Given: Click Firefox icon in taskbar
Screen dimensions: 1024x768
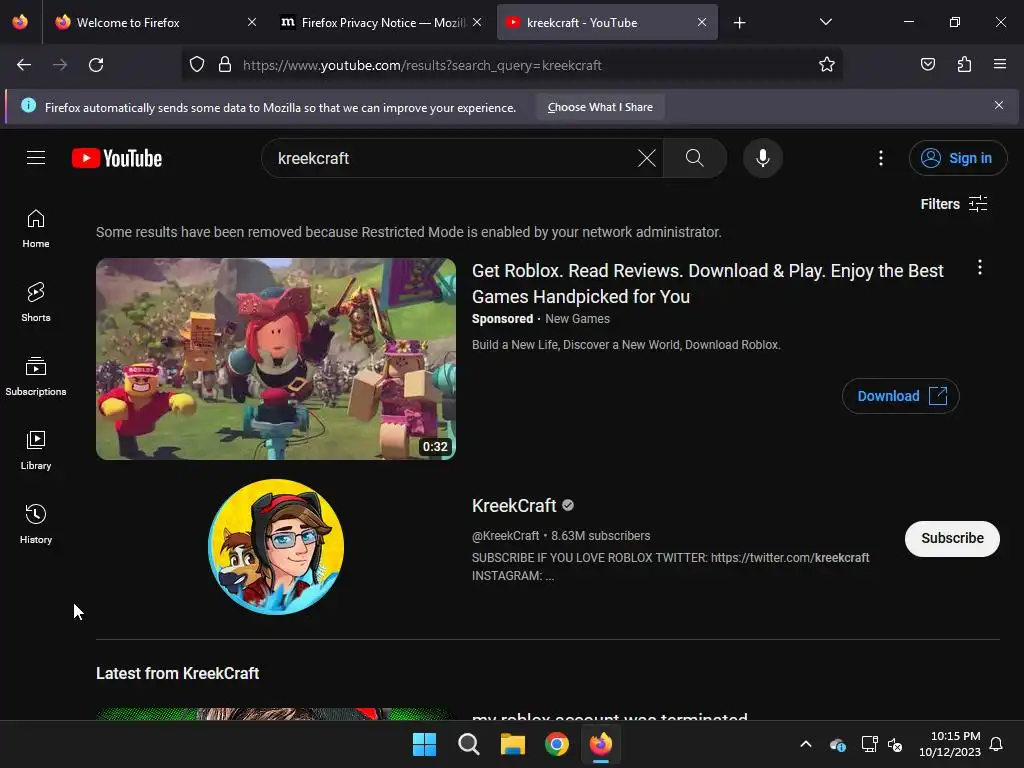Looking at the screenshot, I should pos(601,744).
